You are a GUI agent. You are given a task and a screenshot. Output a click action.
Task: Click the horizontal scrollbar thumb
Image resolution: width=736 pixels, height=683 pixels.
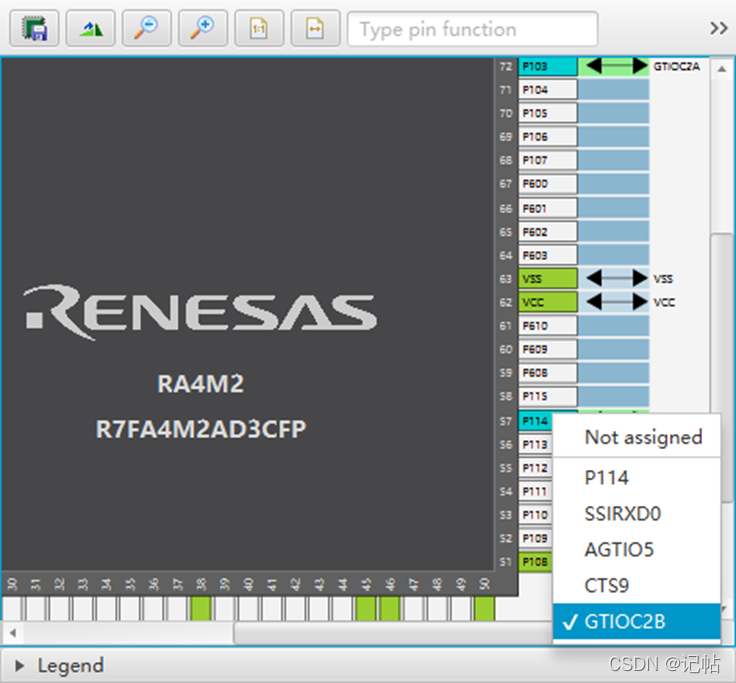click(x=393, y=633)
